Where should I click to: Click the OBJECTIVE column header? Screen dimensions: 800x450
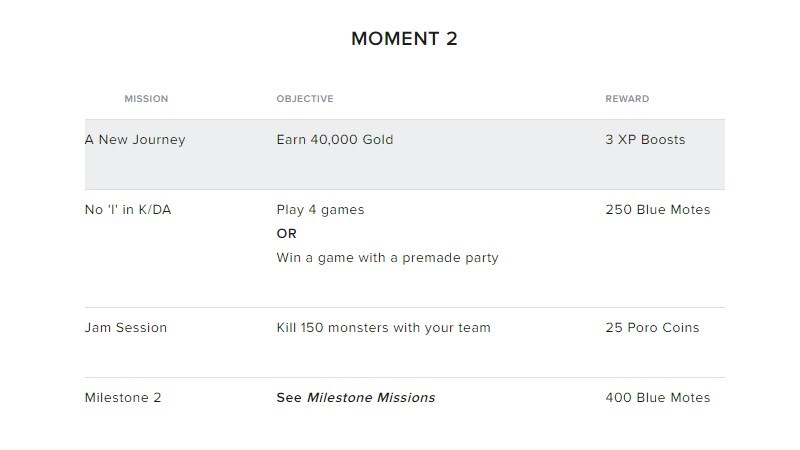[x=305, y=99]
